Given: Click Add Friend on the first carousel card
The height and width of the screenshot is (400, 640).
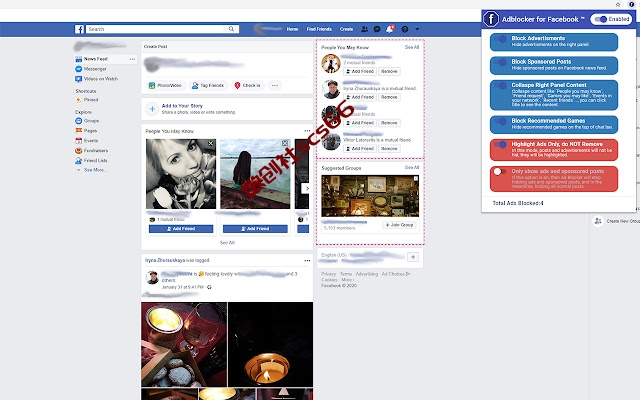Looking at the screenshot, I should tap(181, 229).
